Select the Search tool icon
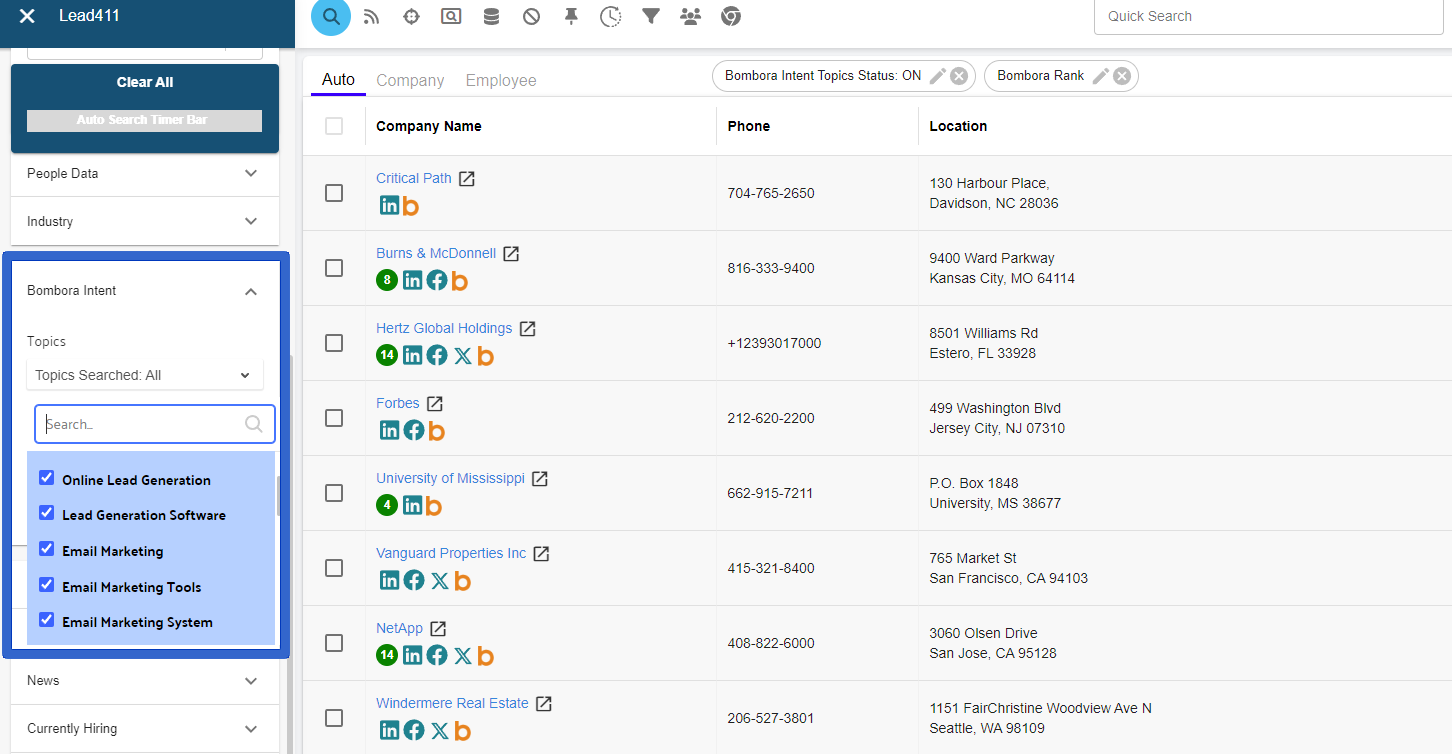The image size is (1452, 754). coord(331,17)
